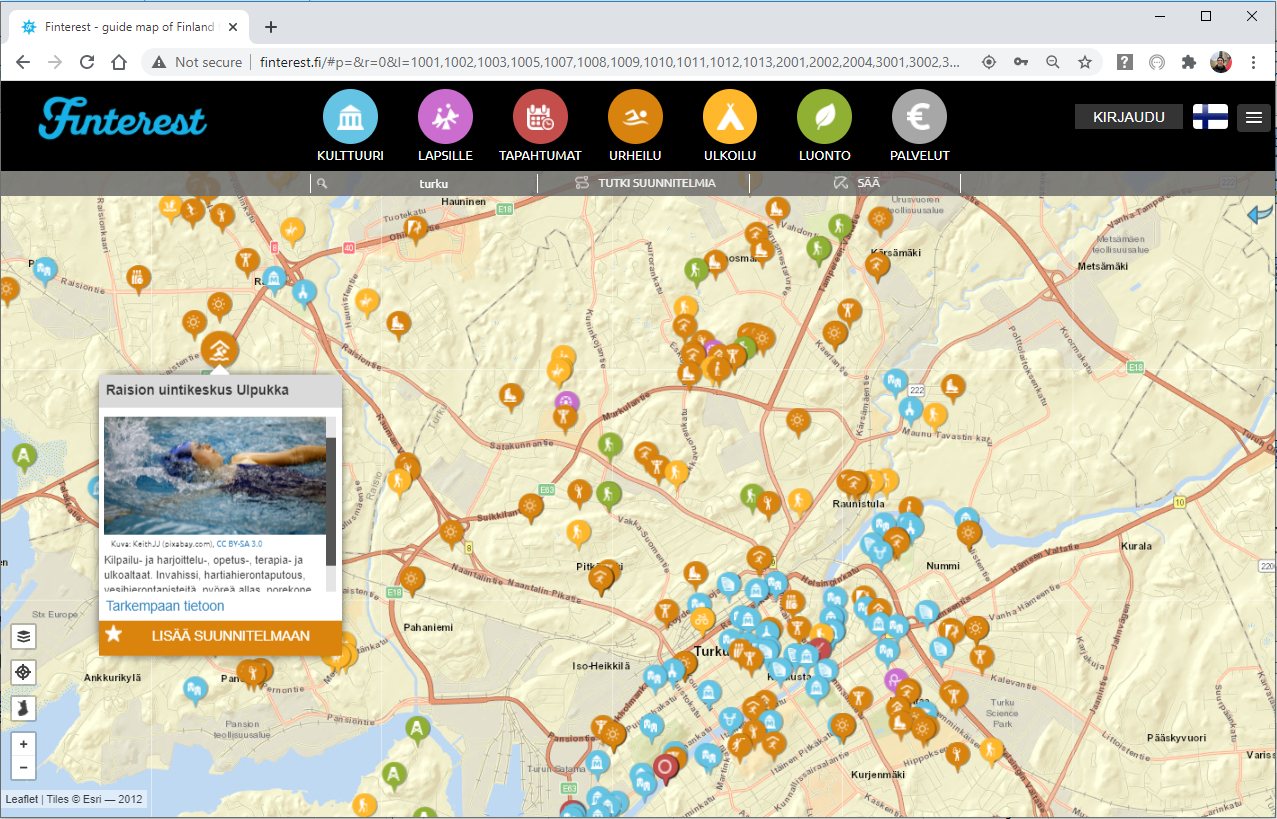Zoom in the map with plus

(x=24, y=744)
